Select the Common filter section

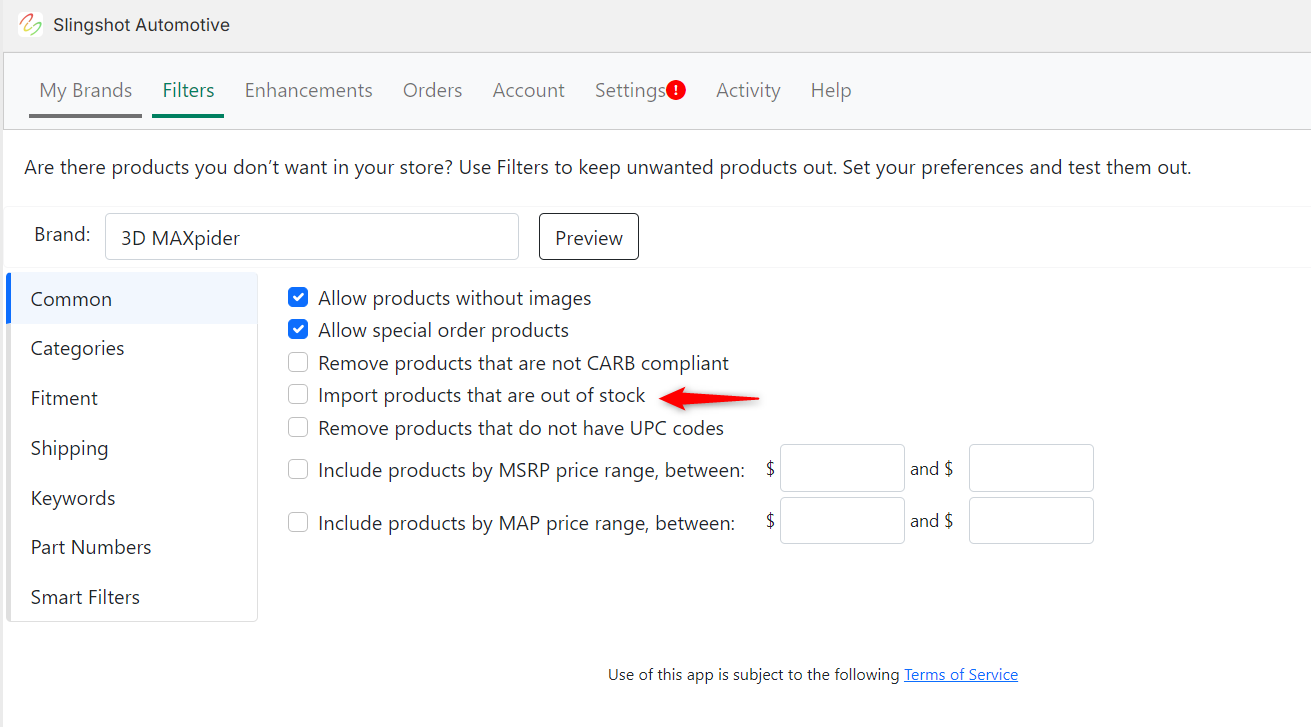pos(132,299)
